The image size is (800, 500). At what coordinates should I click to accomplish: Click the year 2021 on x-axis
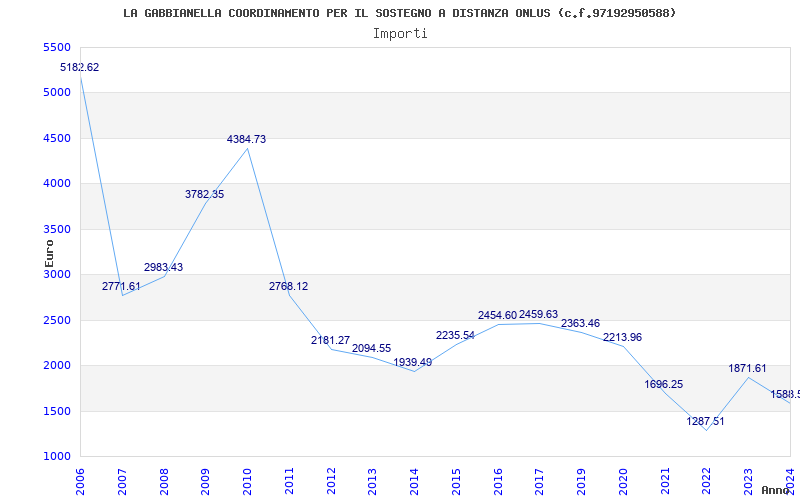[665, 482]
